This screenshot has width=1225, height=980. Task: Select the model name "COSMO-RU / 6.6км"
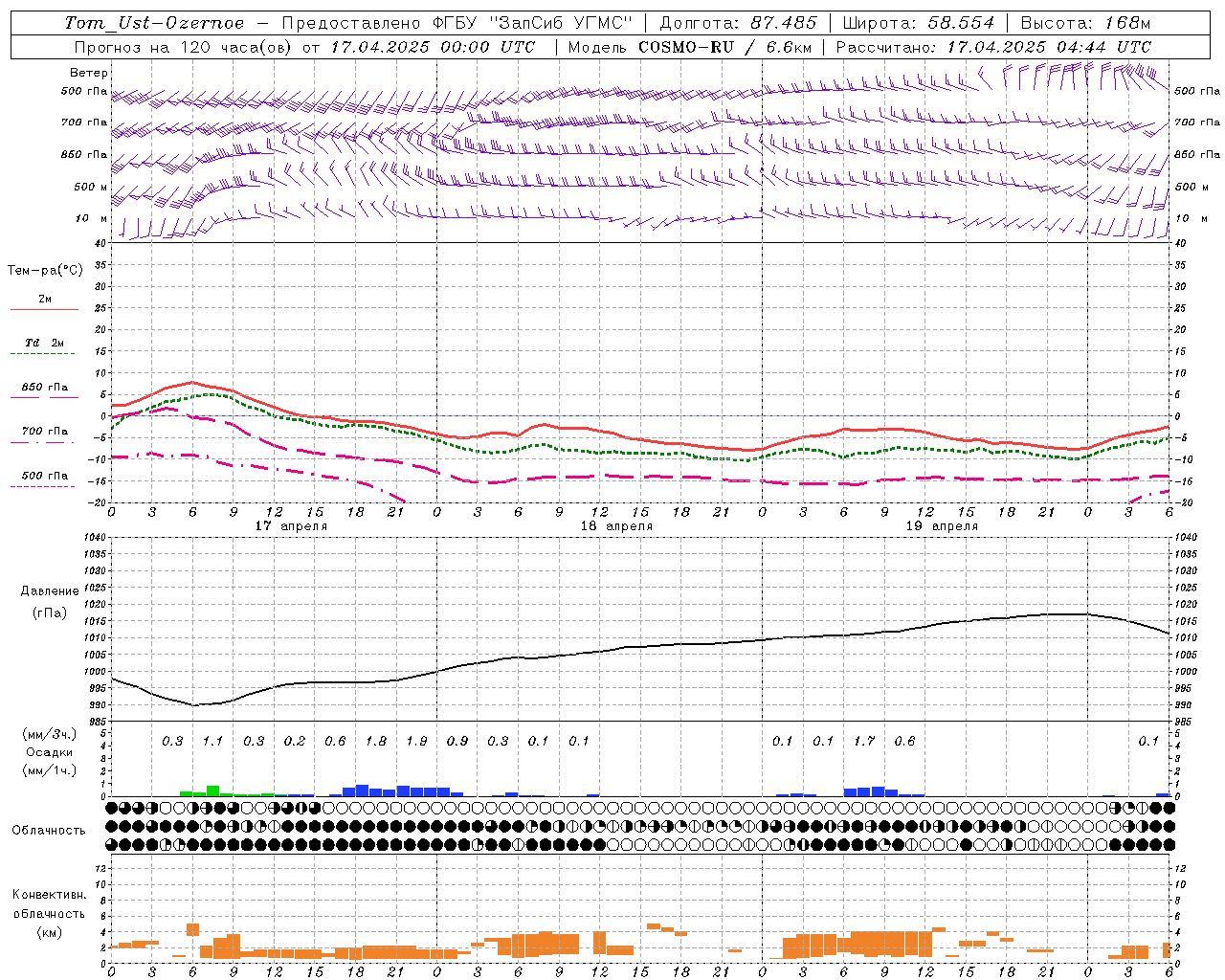coord(724,47)
